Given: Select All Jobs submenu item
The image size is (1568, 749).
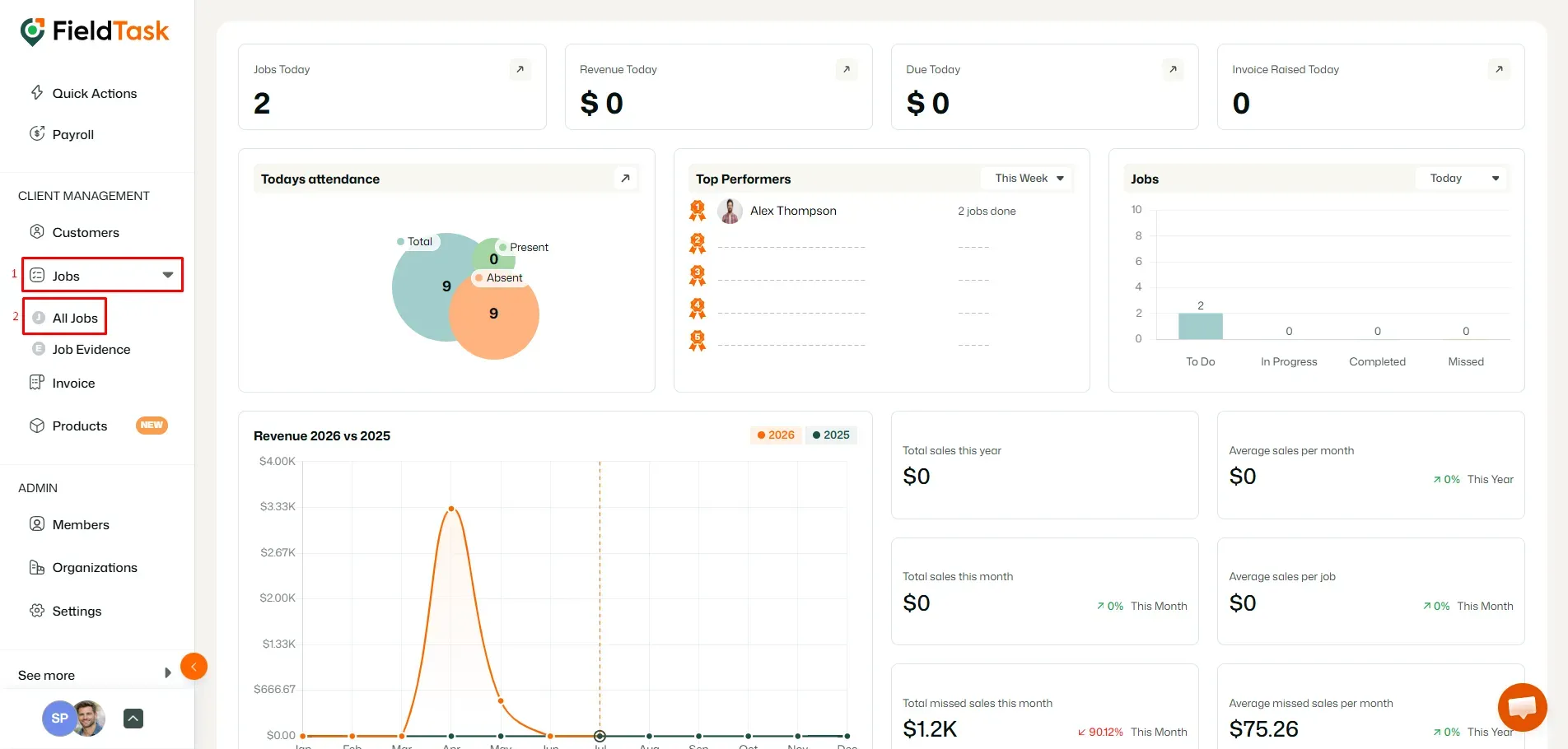Looking at the screenshot, I should 75,318.
